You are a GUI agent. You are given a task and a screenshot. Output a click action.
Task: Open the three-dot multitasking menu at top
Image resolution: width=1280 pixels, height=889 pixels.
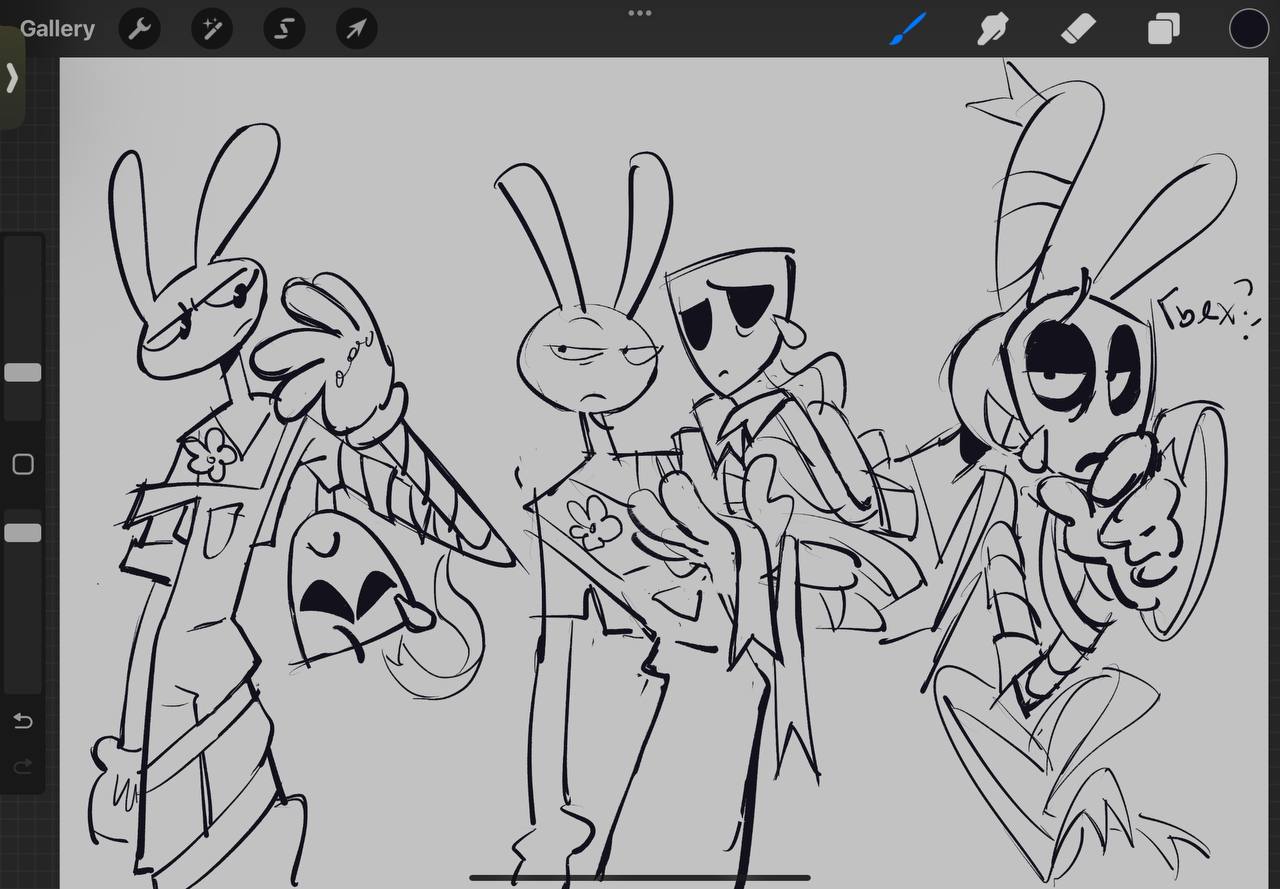point(640,13)
